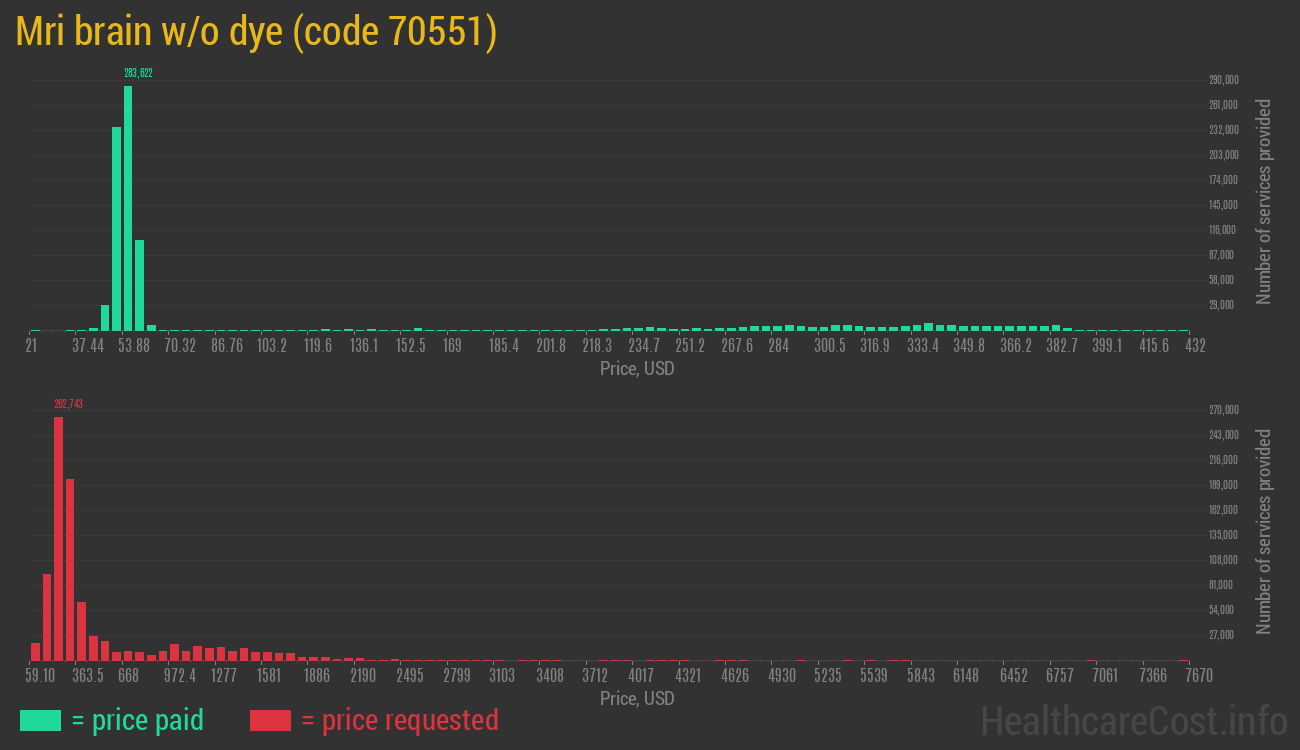The width and height of the screenshot is (1300, 750).
Task: Click the 290,000 y-axis tick label
Action: coord(1224,80)
